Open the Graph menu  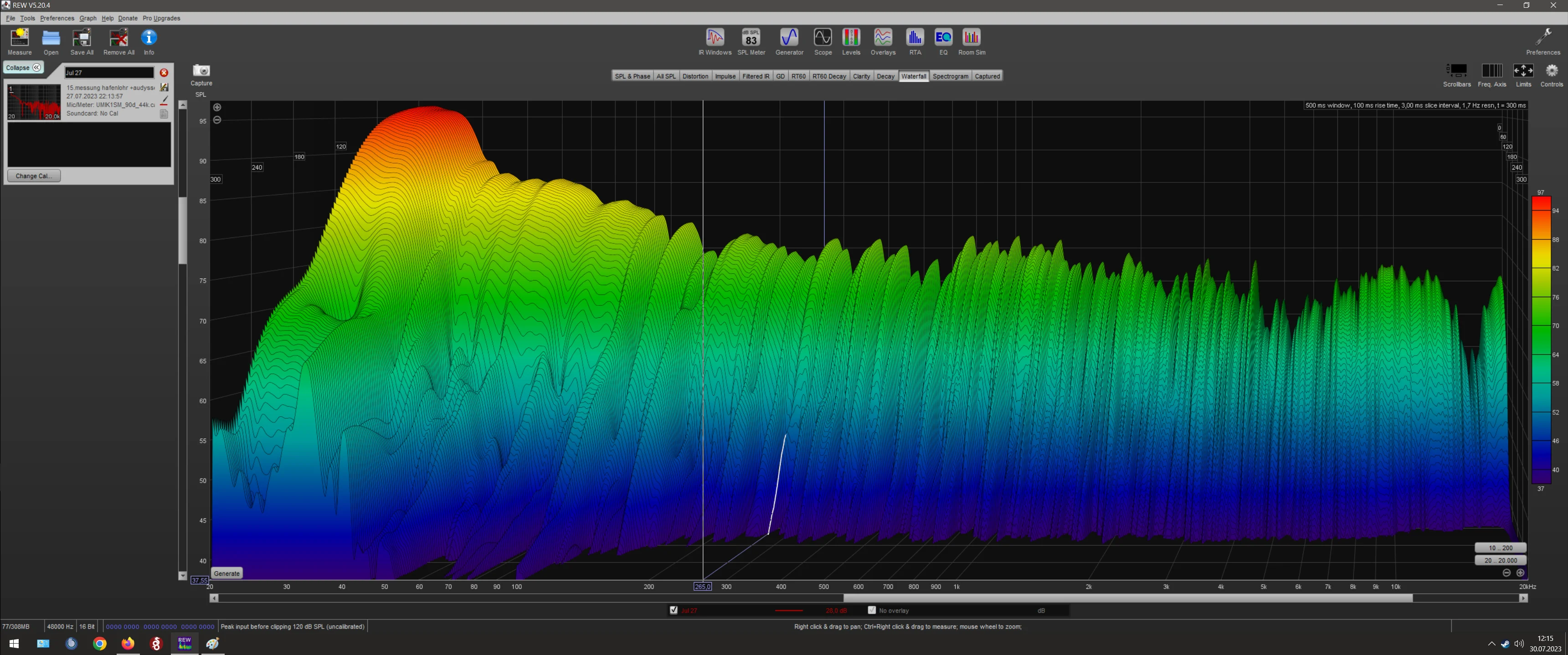87,18
